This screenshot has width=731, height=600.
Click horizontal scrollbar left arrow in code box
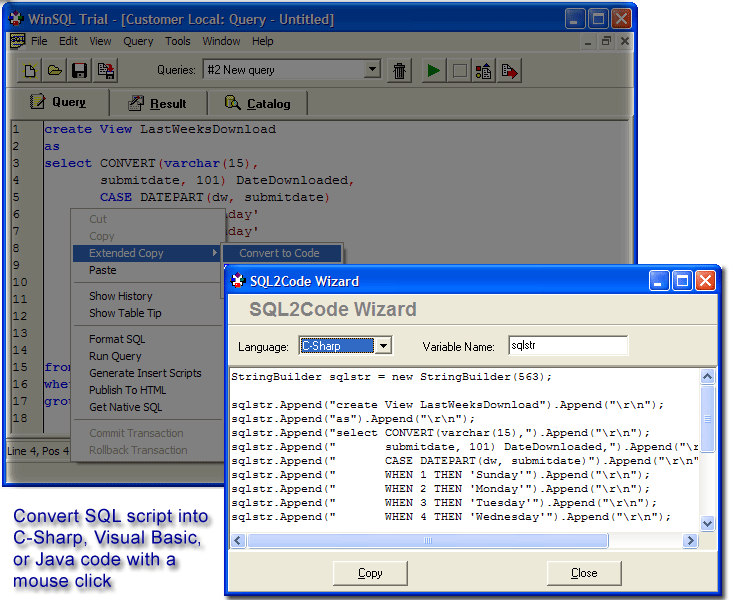[x=238, y=540]
